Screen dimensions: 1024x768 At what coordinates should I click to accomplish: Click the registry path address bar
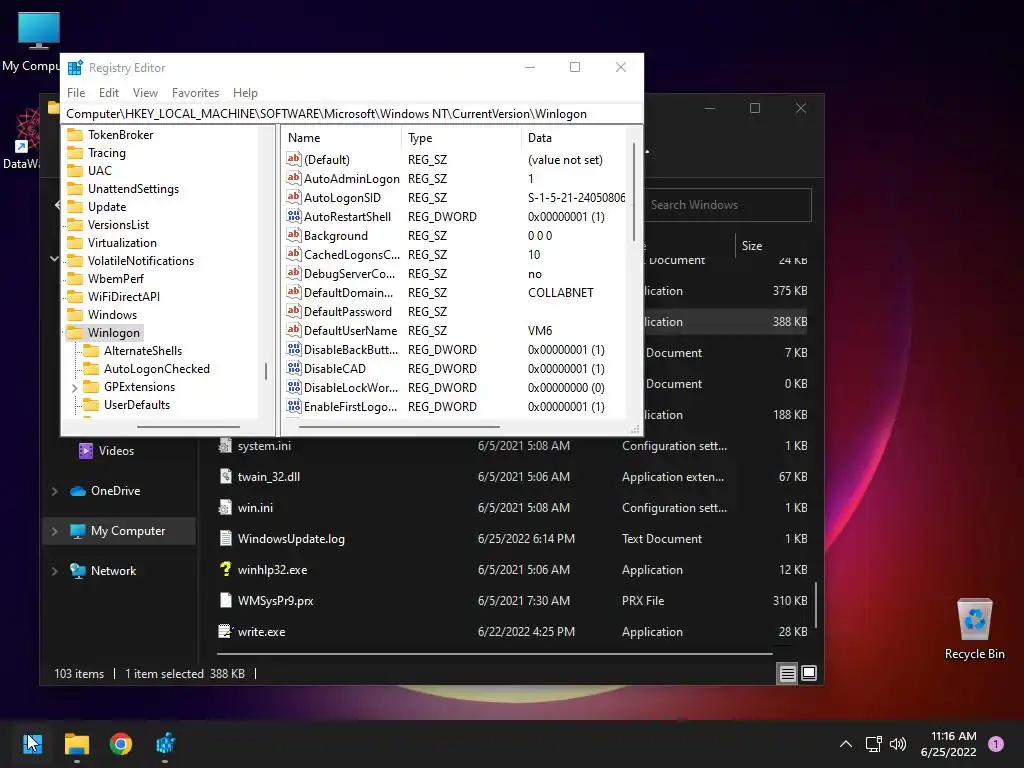click(352, 114)
